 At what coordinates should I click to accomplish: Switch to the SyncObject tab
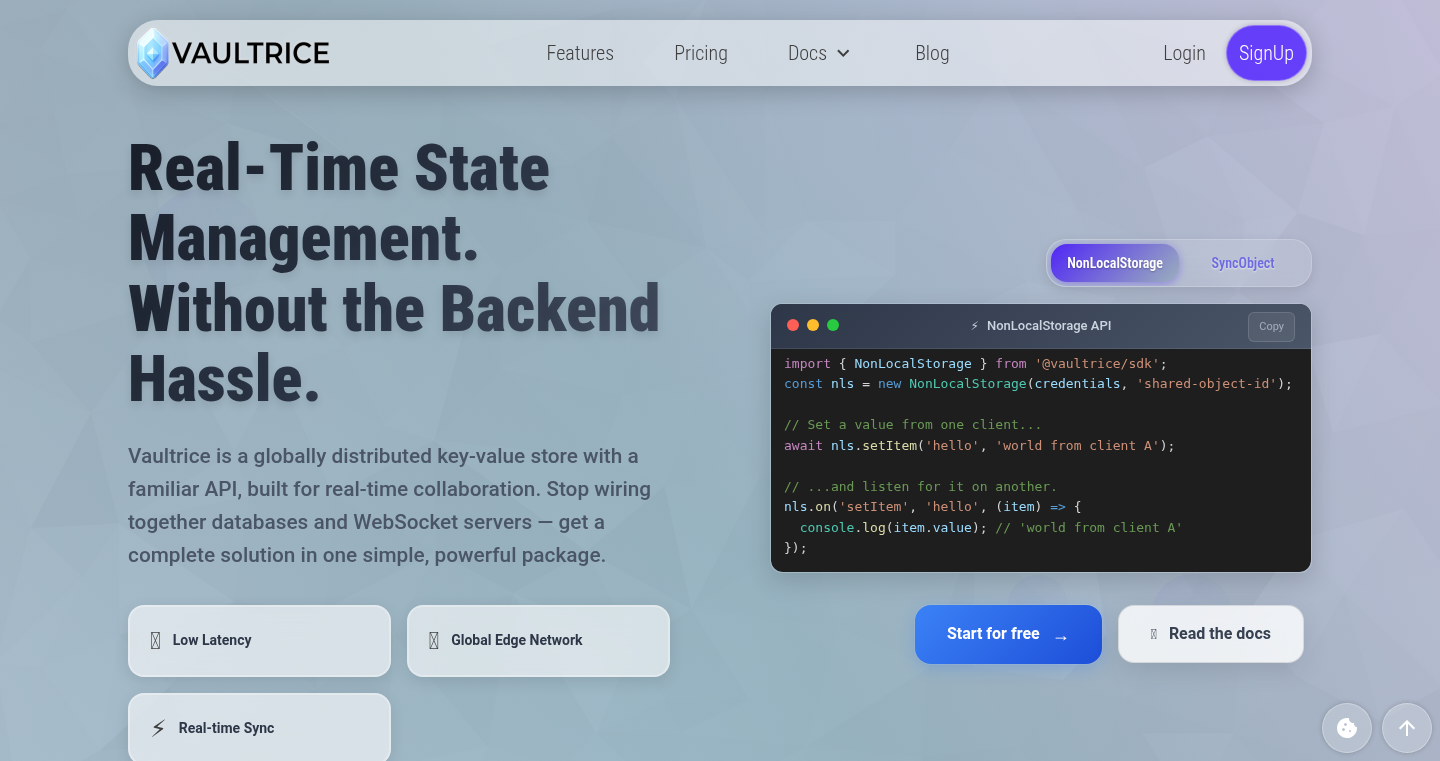tap(1243, 263)
